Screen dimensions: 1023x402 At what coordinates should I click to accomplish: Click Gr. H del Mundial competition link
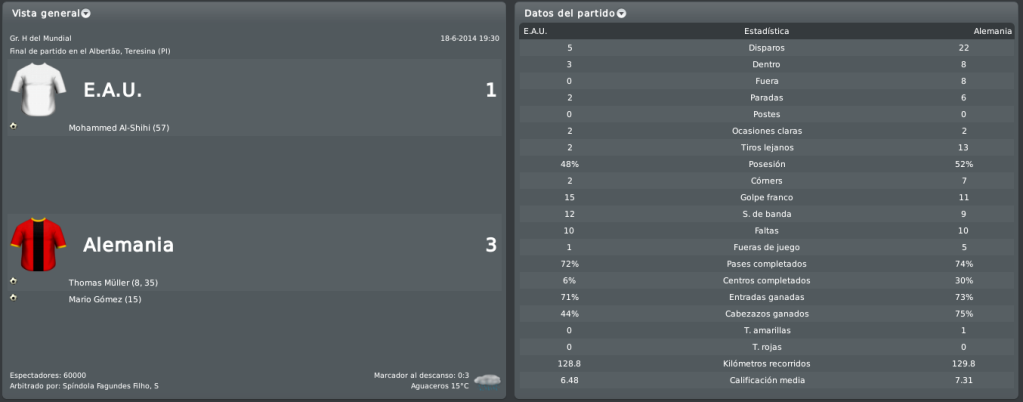point(40,39)
